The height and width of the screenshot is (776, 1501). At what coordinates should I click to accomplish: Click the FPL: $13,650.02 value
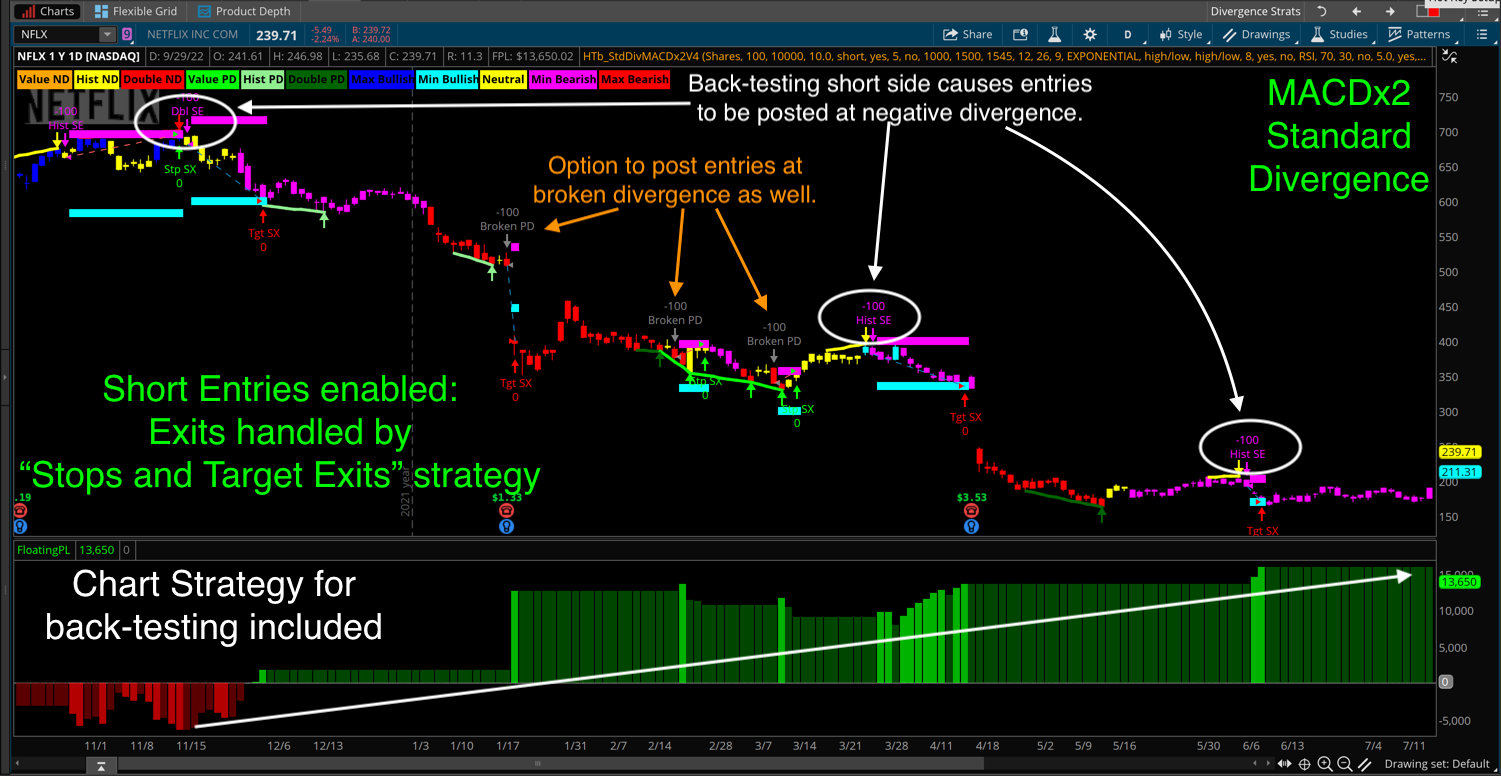click(x=534, y=56)
